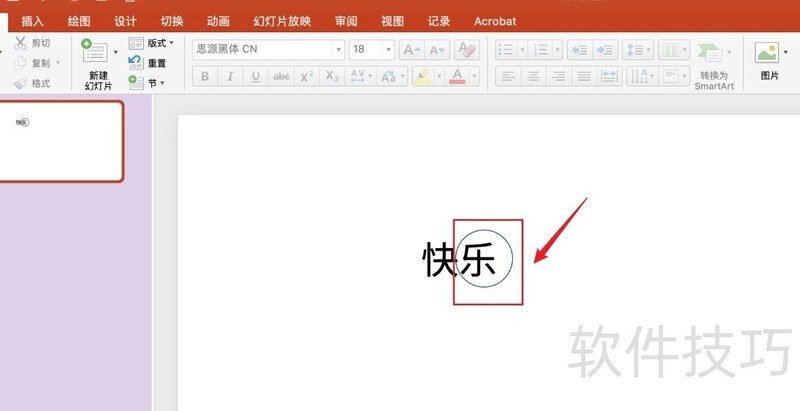The image size is (800, 411).
Task: Open the text direction menu
Action: point(641,76)
